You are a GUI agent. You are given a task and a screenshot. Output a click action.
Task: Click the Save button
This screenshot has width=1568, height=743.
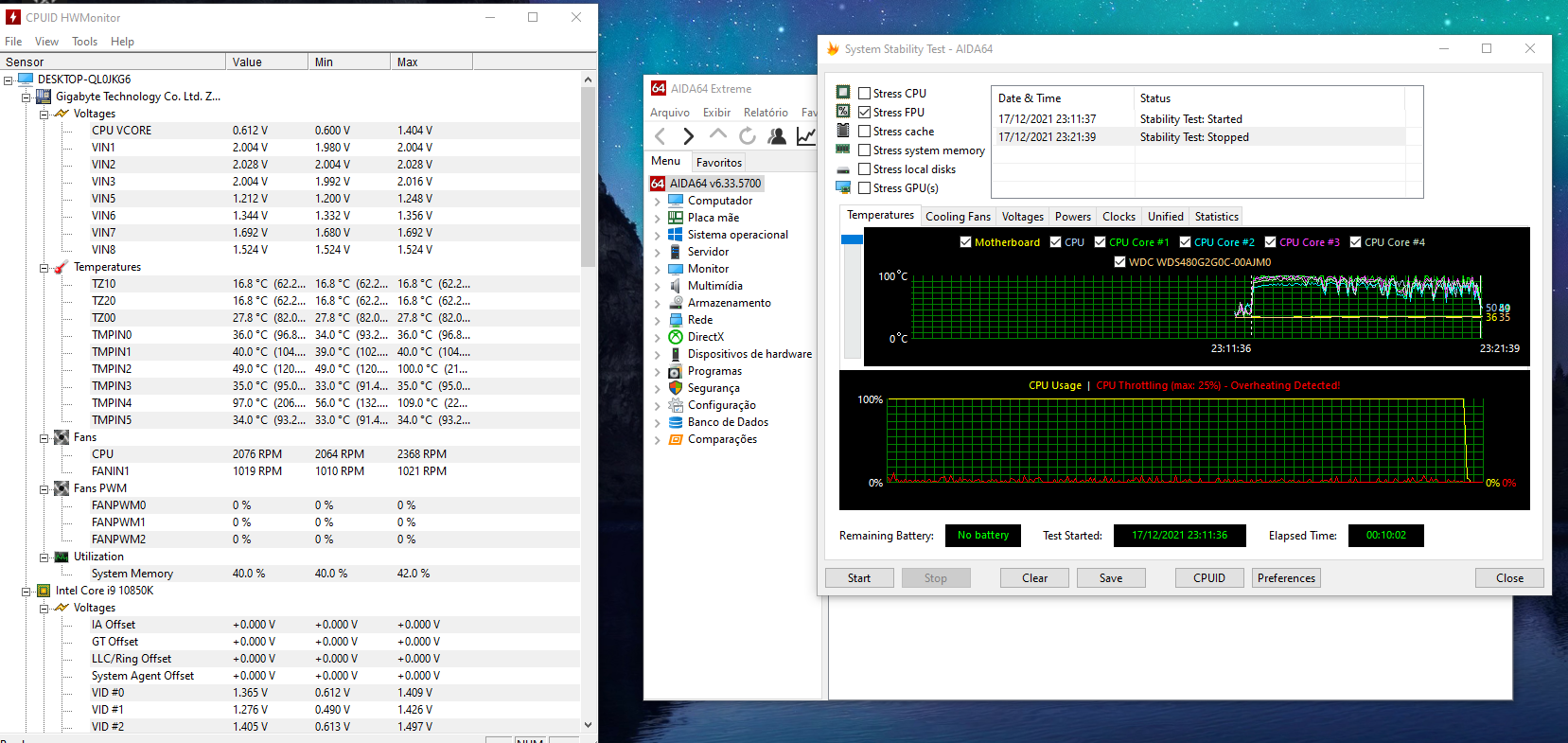(x=1111, y=578)
